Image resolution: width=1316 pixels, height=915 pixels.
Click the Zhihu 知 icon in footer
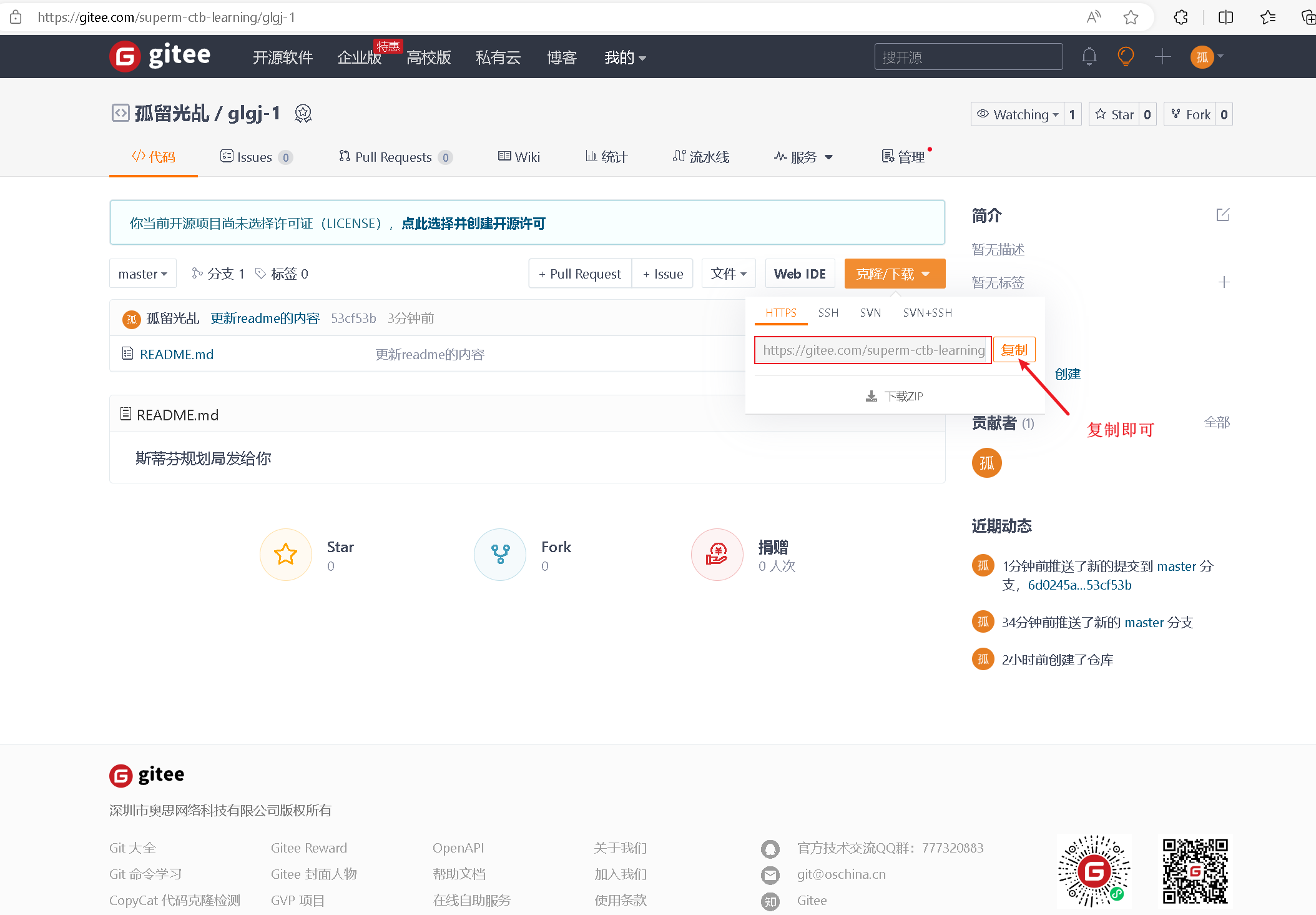point(770,901)
